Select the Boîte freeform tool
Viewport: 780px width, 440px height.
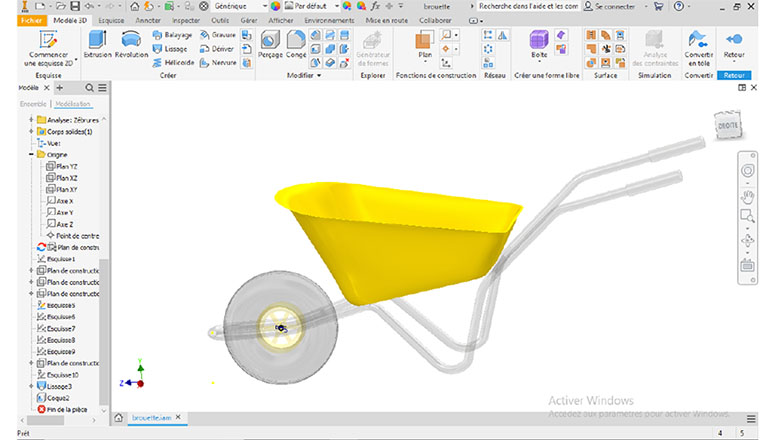[x=539, y=43]
